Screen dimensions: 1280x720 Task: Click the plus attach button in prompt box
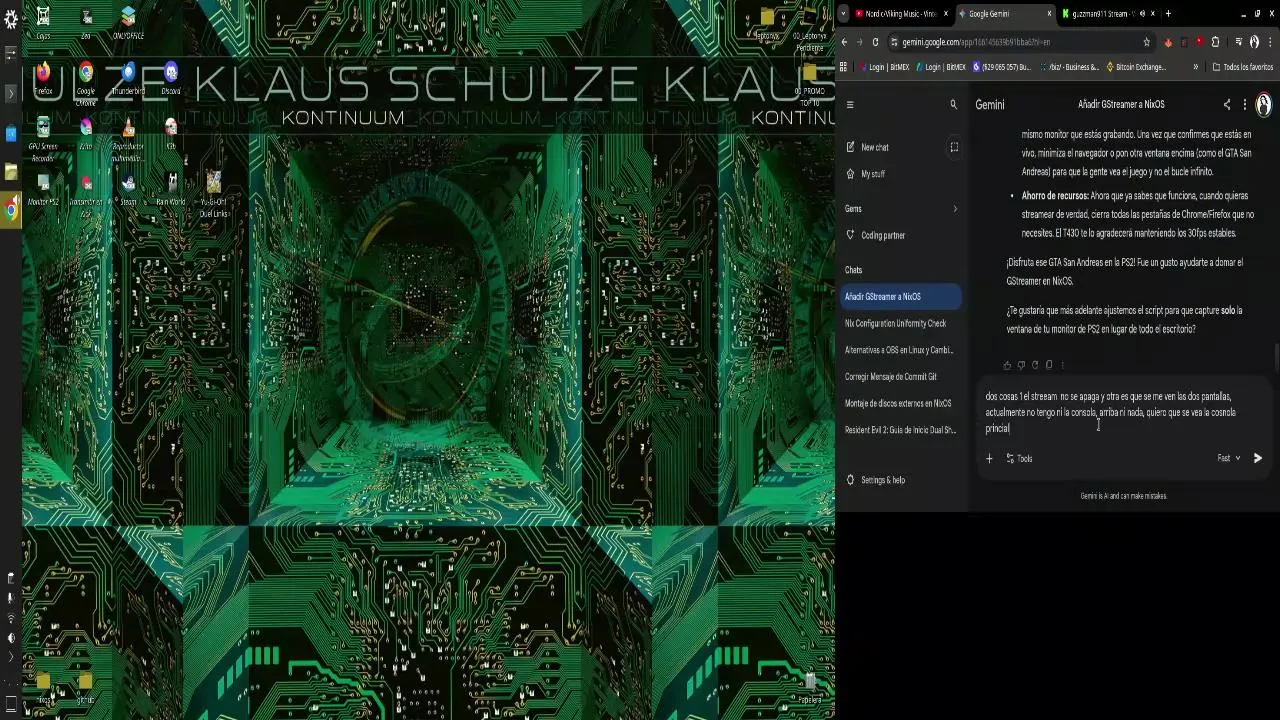[x=989, y=458]
